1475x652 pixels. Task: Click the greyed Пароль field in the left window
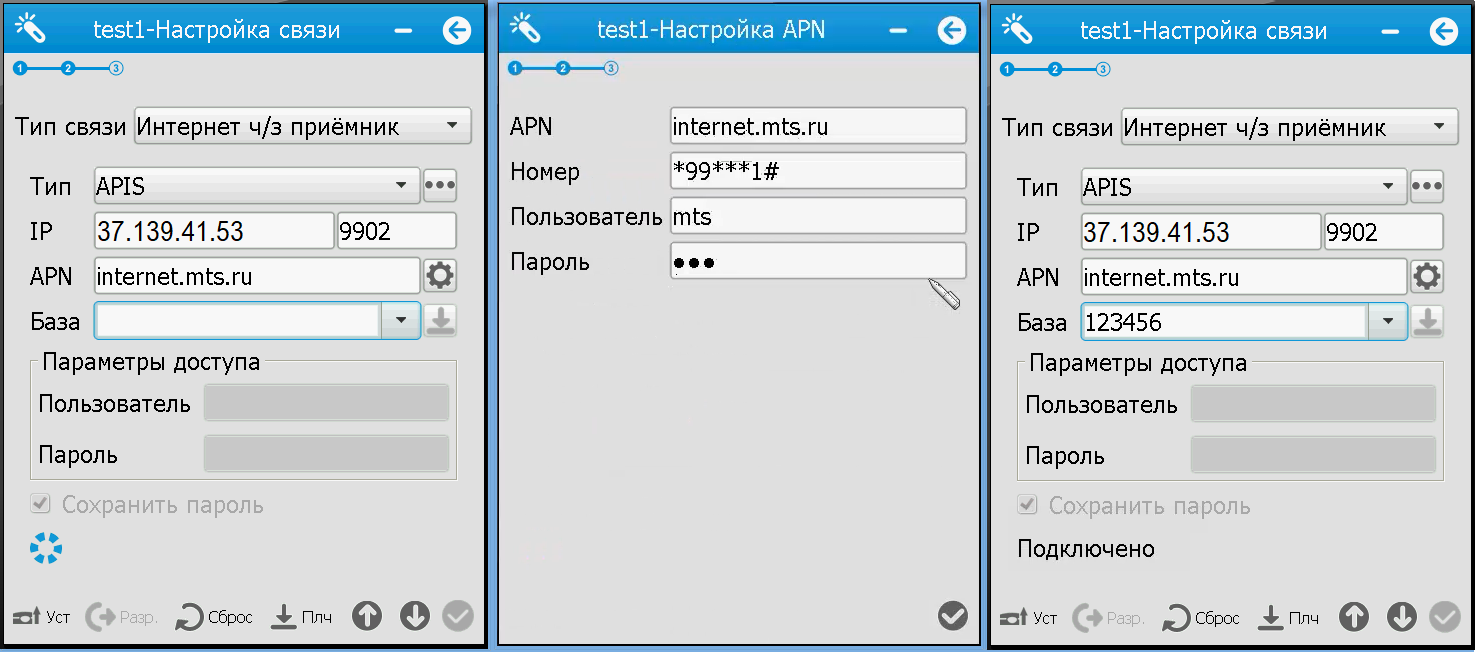326,454
